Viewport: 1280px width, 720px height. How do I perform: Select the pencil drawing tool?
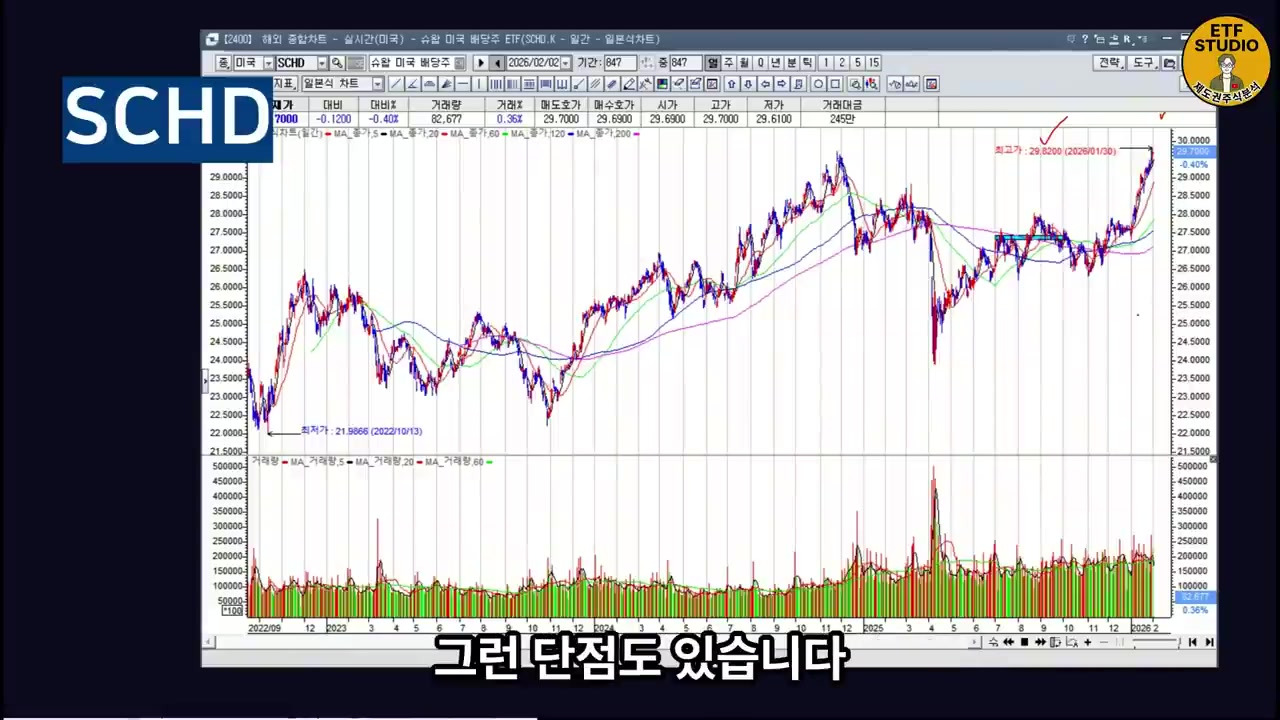(x=628, y=84)
